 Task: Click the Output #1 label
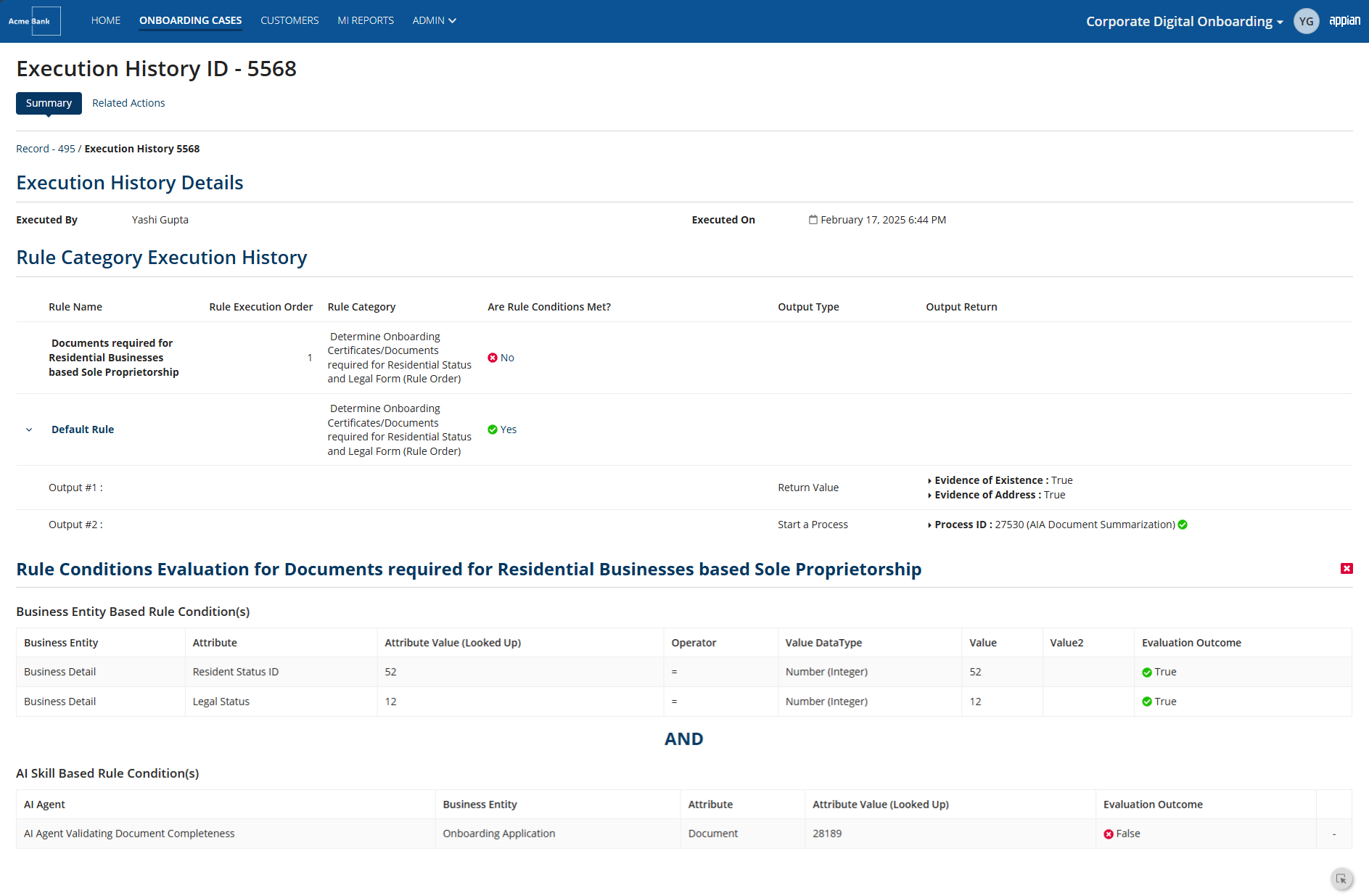point(75,488)
